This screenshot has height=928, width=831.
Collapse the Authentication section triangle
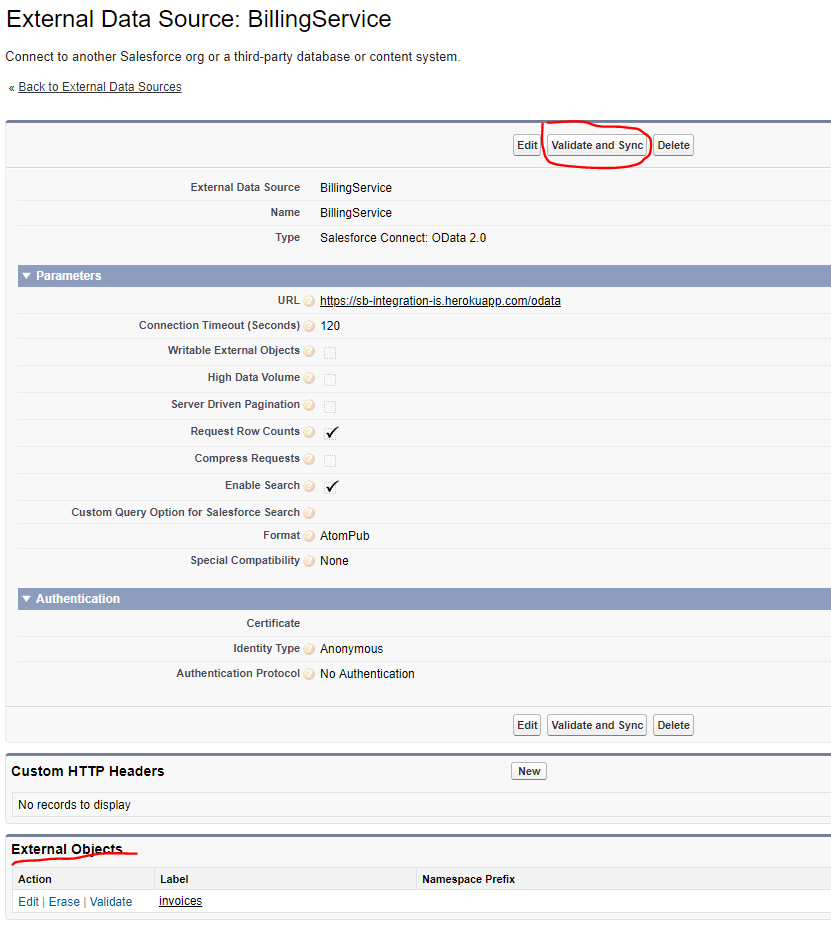pyautogui.click(x=26, y=599)
